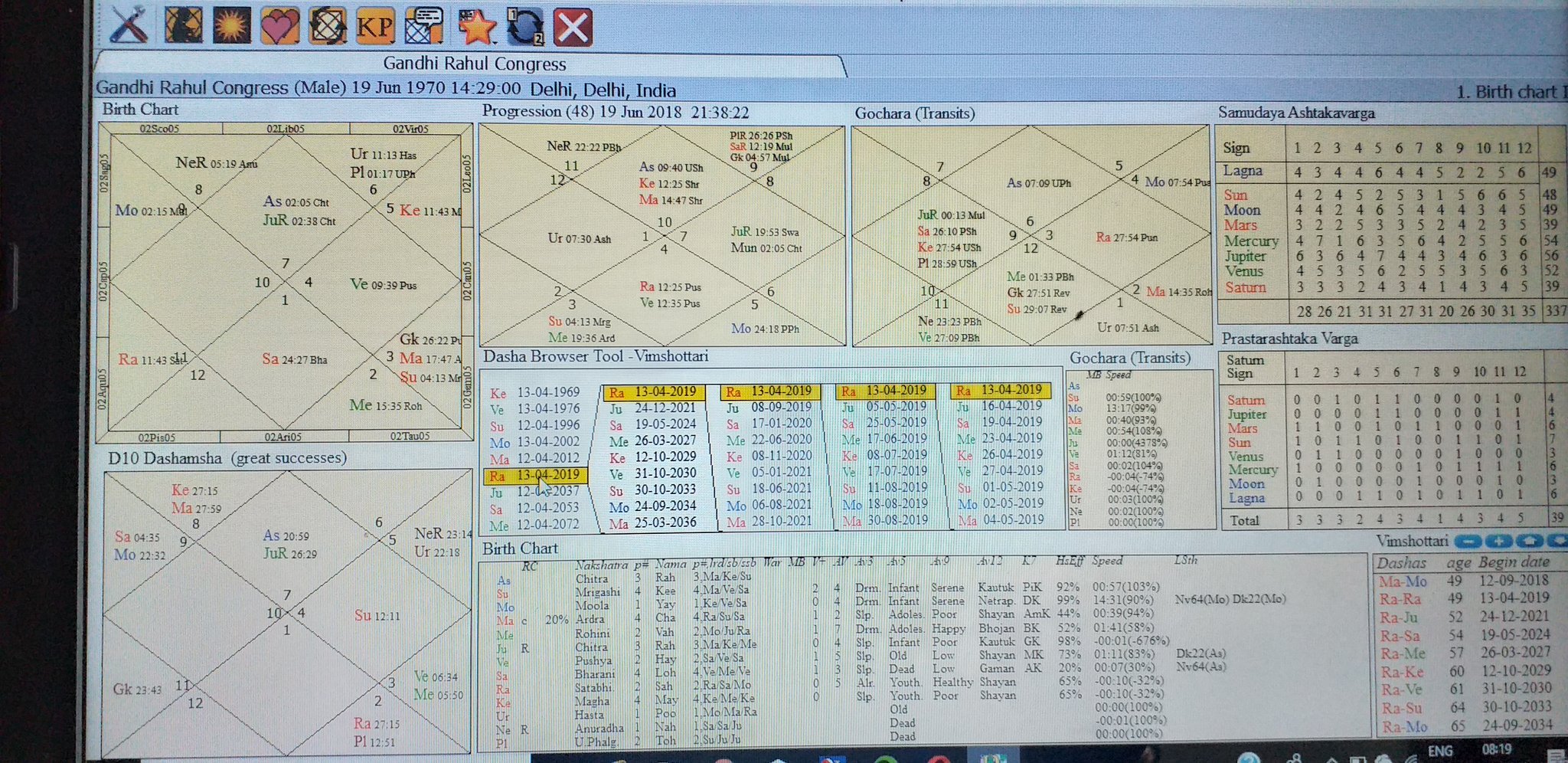
Task: Select Me 22-06-2020 in third dasha column
Action: tap(769, 440)
